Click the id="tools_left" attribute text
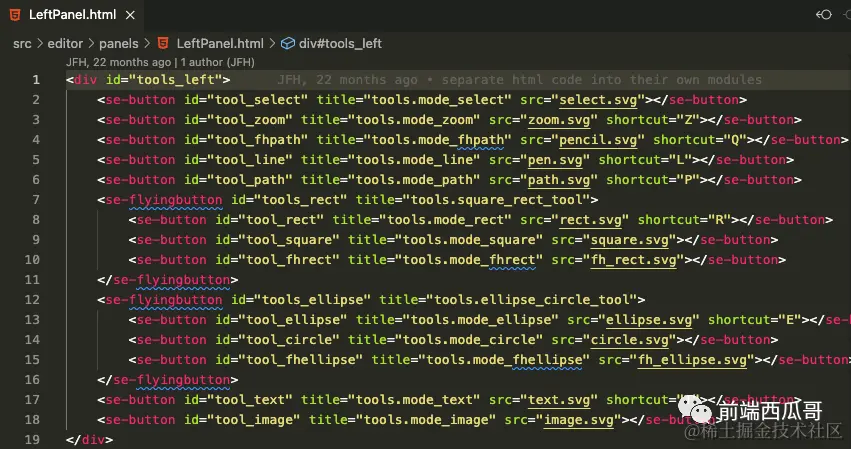The width and height of the screenshot is (851, 449). click(x=164, y=80)
